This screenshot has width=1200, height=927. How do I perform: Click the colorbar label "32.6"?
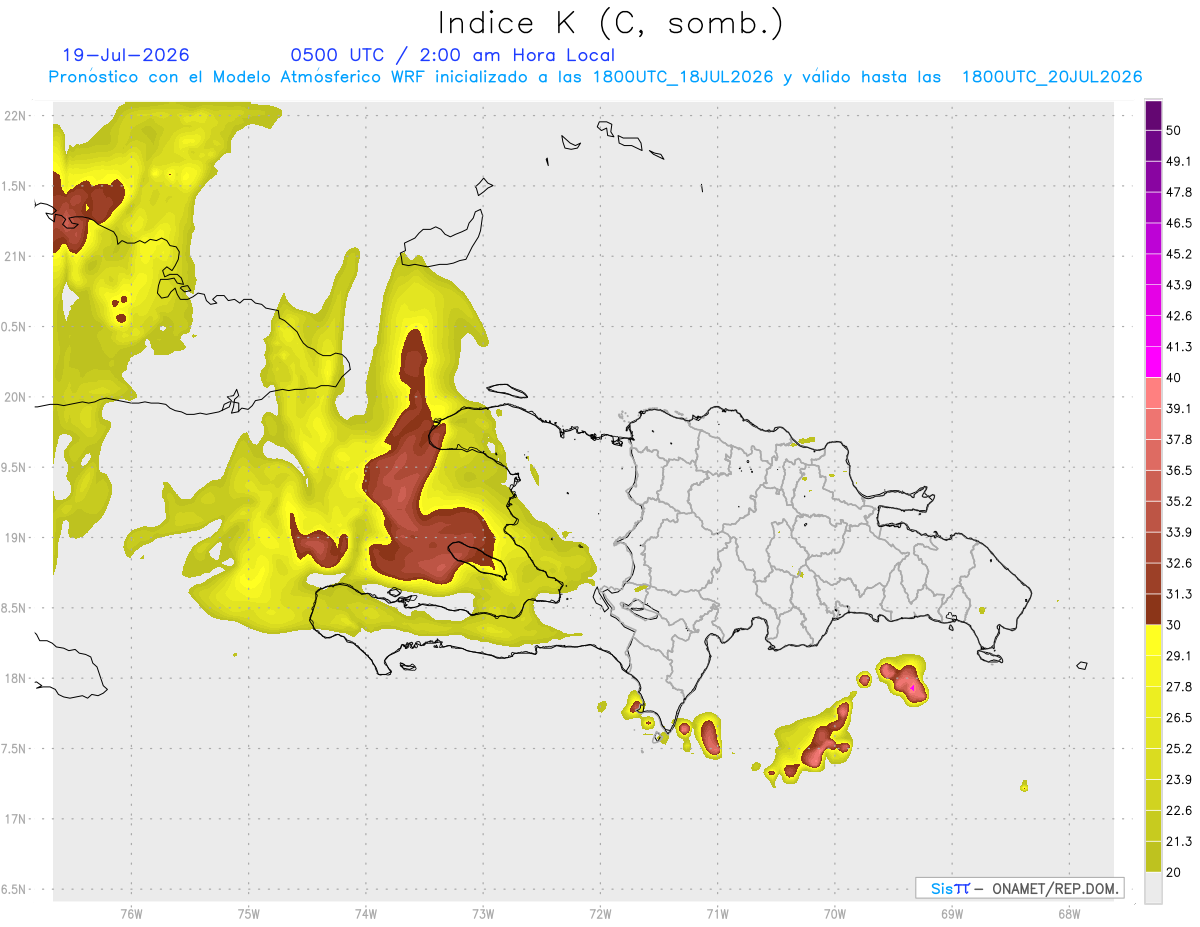coord(1179,563)
